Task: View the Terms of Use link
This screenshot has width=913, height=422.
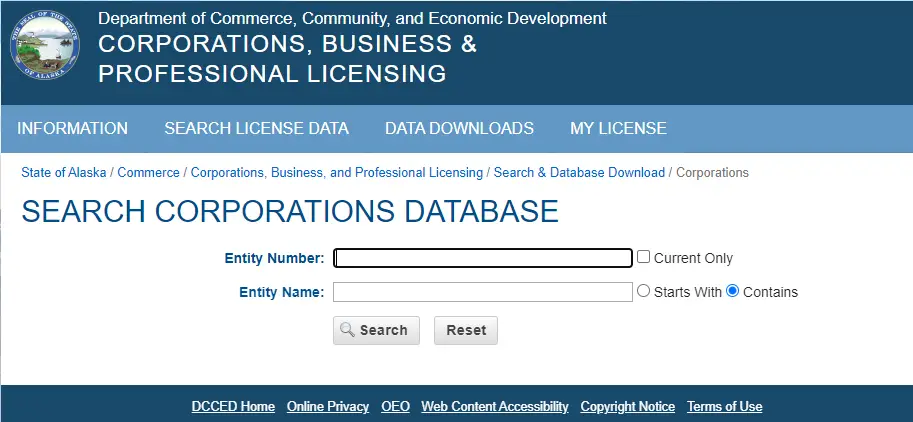Action: coord(724,406)
